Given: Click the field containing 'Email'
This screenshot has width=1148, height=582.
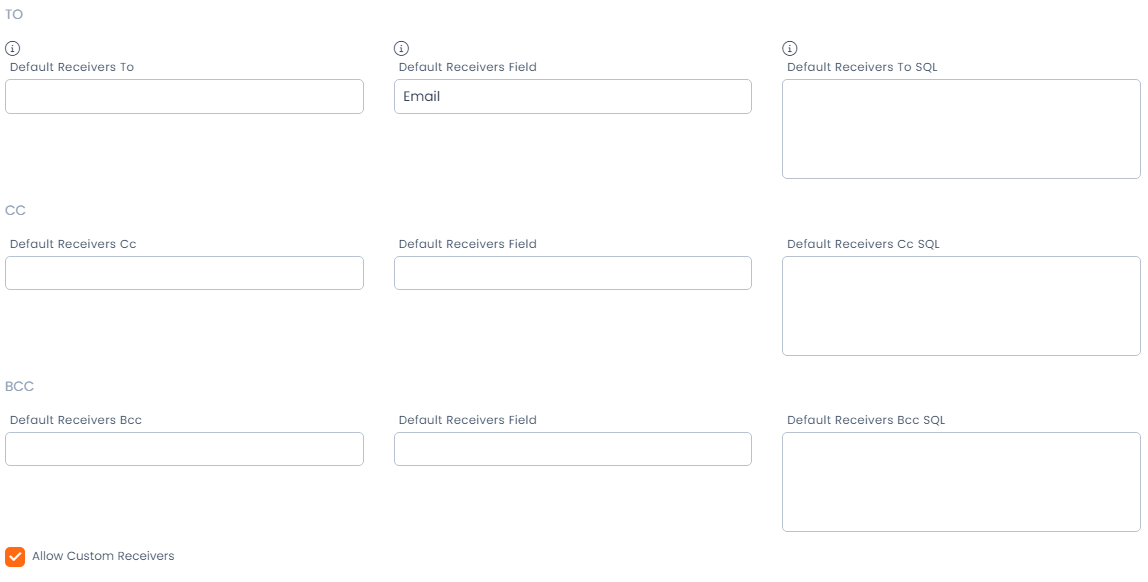Looking at the screenshot, I should point(572,97).
